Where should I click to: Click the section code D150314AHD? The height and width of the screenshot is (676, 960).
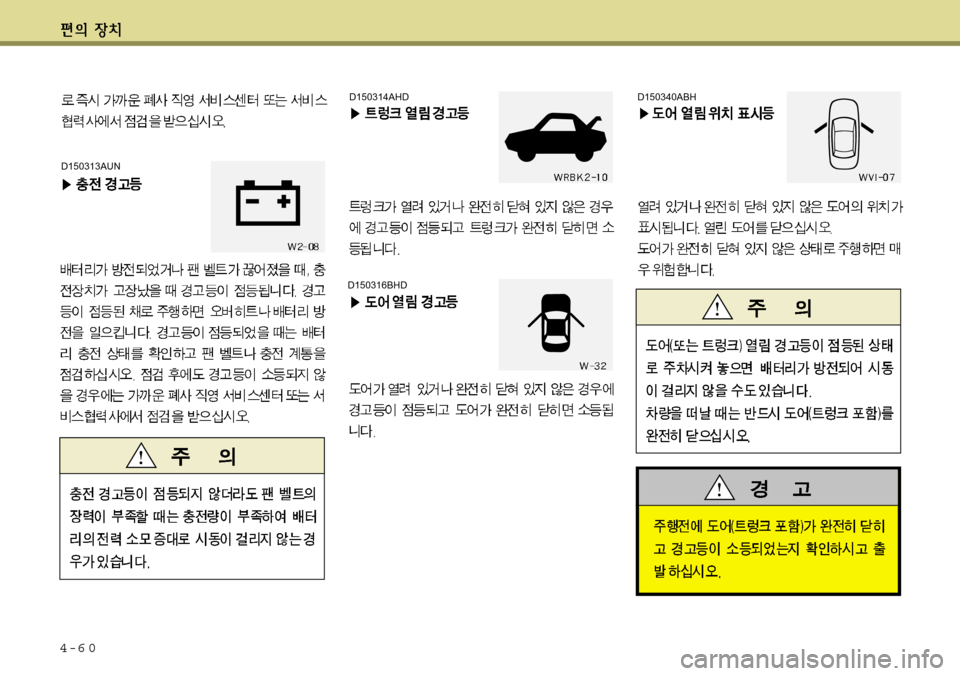coord(379,97)
